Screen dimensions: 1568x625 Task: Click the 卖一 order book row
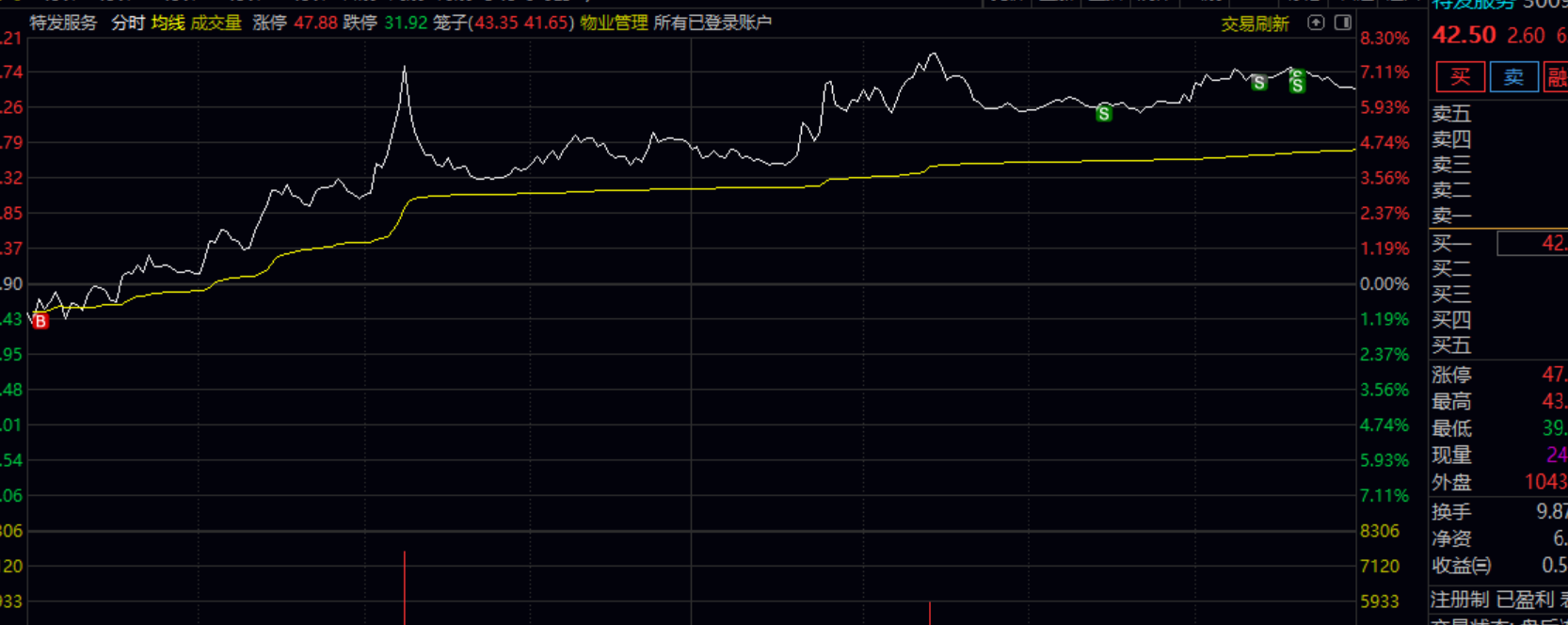click(1498, 216)
